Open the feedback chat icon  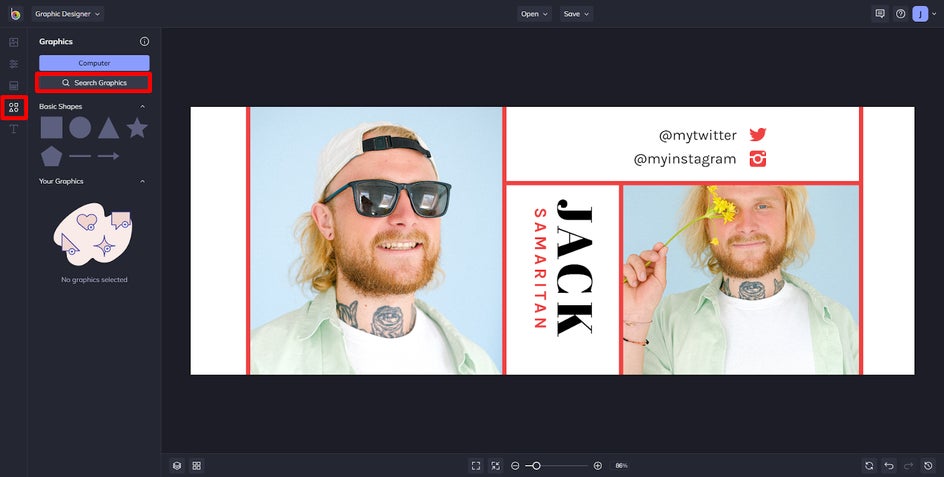click(880, 14)
